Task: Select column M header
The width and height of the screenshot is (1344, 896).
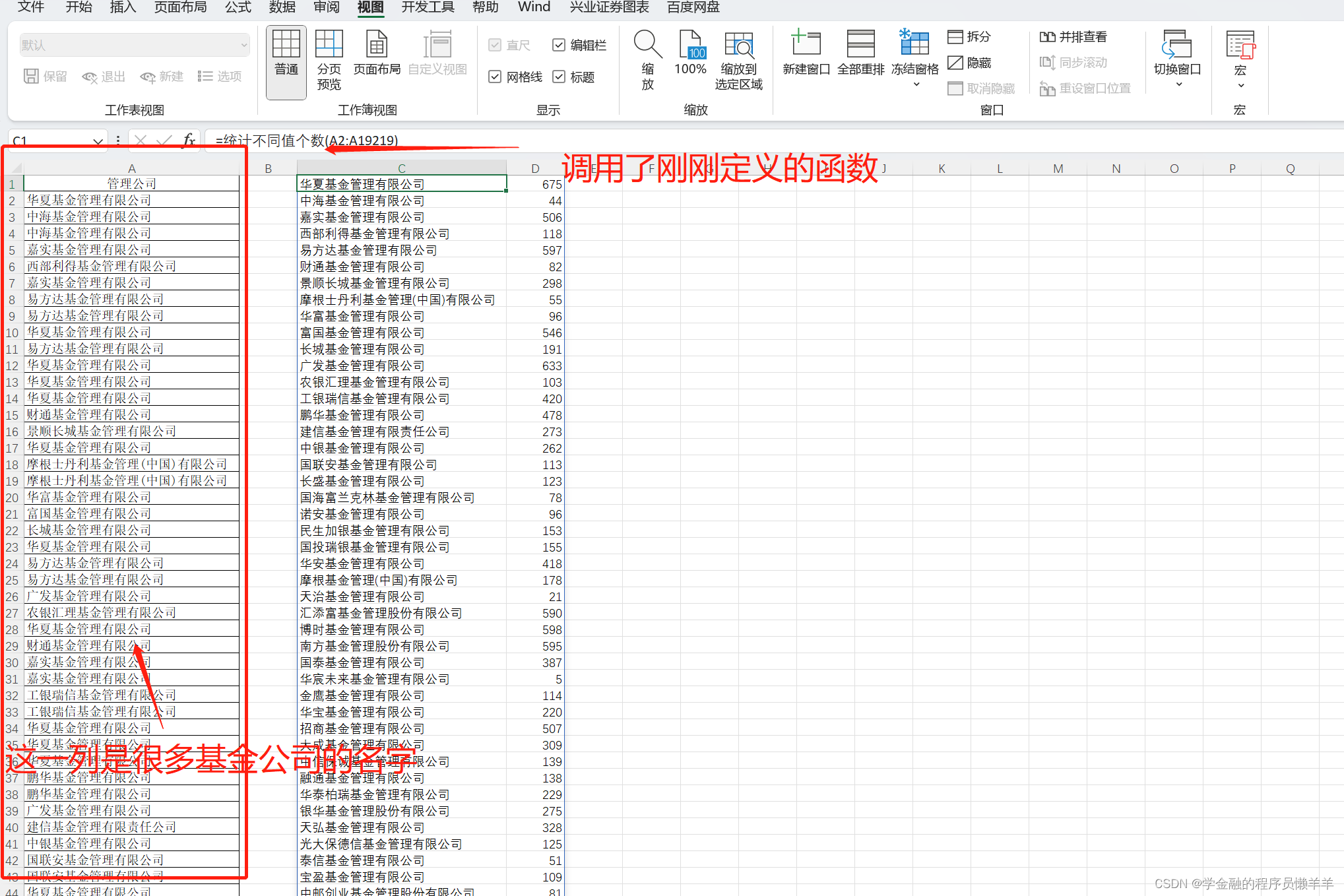Action: (1058, 168)
